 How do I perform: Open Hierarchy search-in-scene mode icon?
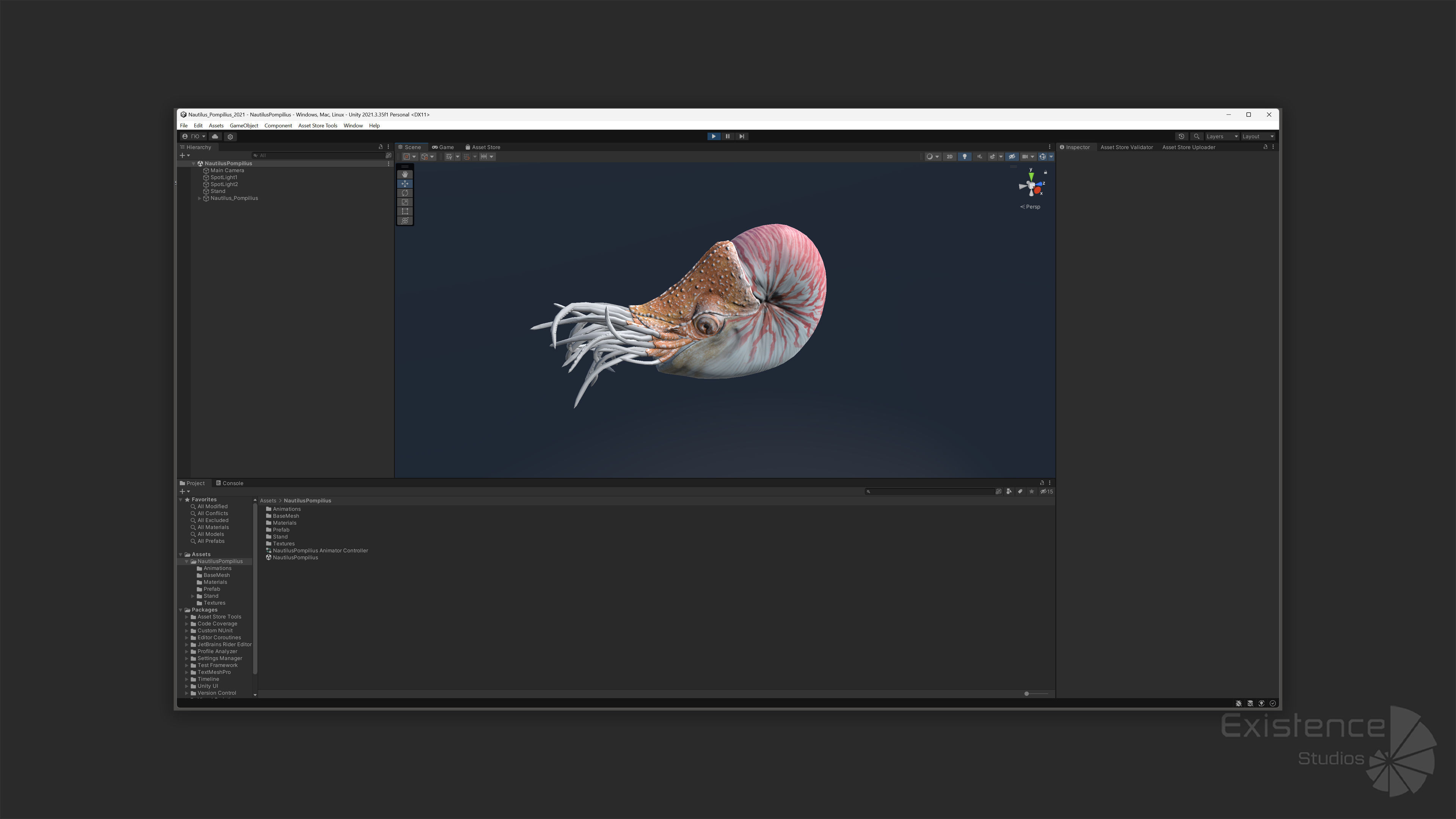click(388, 155)
